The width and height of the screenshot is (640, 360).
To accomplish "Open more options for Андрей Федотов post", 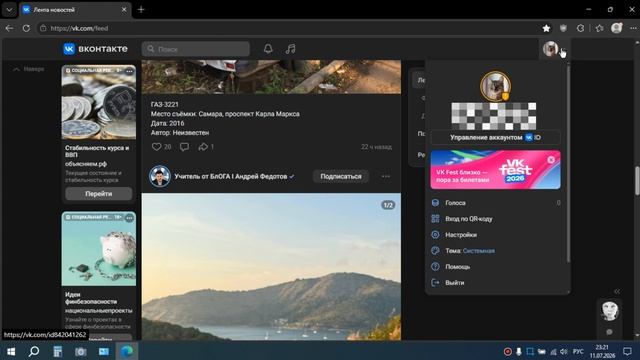I will (386, 176).
